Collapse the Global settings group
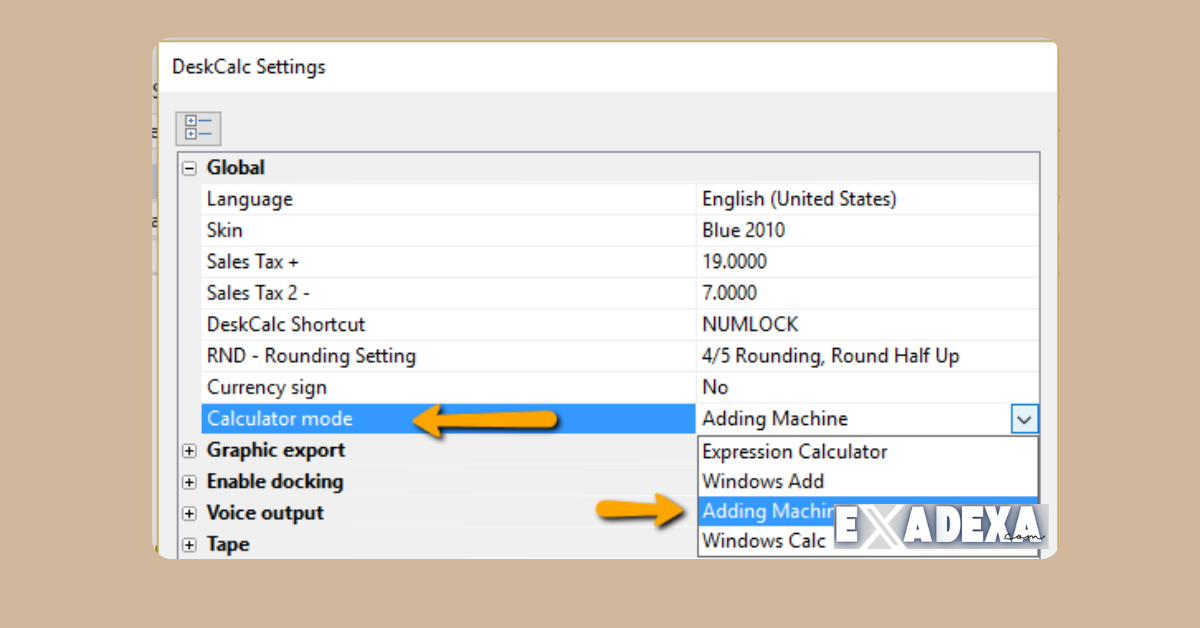 [x=189, y=167]
